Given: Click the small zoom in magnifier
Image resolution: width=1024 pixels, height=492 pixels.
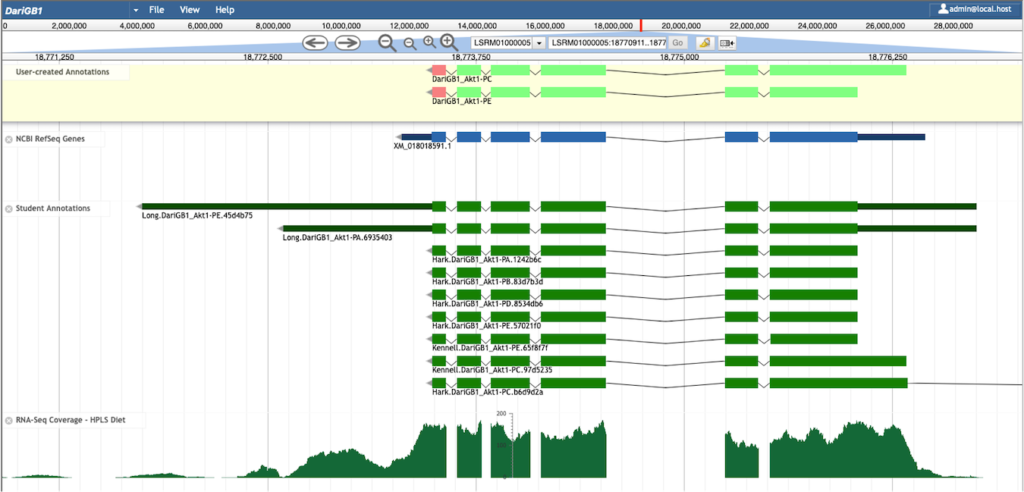Looking at the screenshot, I should [429, 43].
